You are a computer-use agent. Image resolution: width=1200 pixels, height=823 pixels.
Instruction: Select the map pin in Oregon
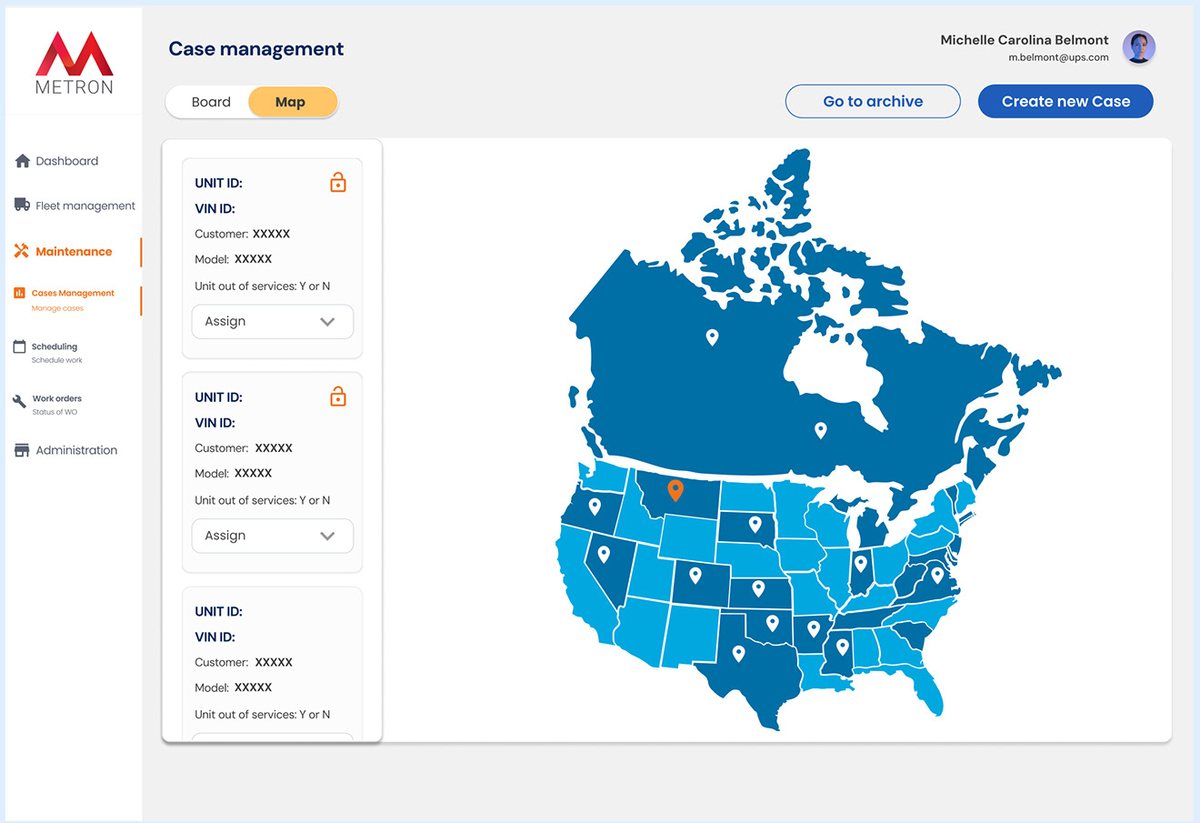[595, 506]
